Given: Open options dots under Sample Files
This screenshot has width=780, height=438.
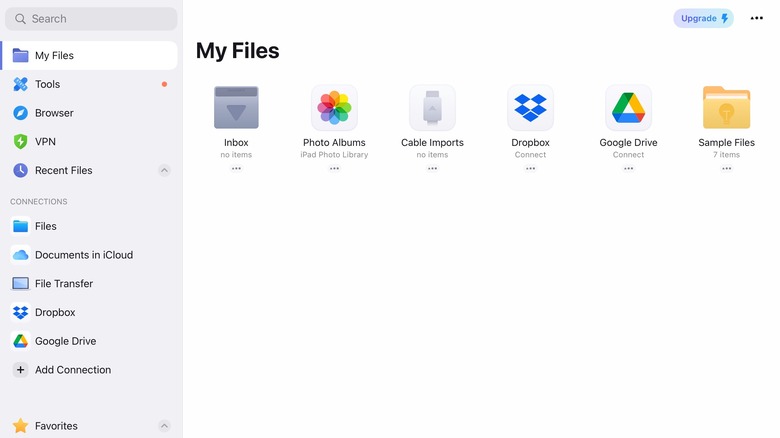Looking at the screenshot, I should click(x=726, y=168).
